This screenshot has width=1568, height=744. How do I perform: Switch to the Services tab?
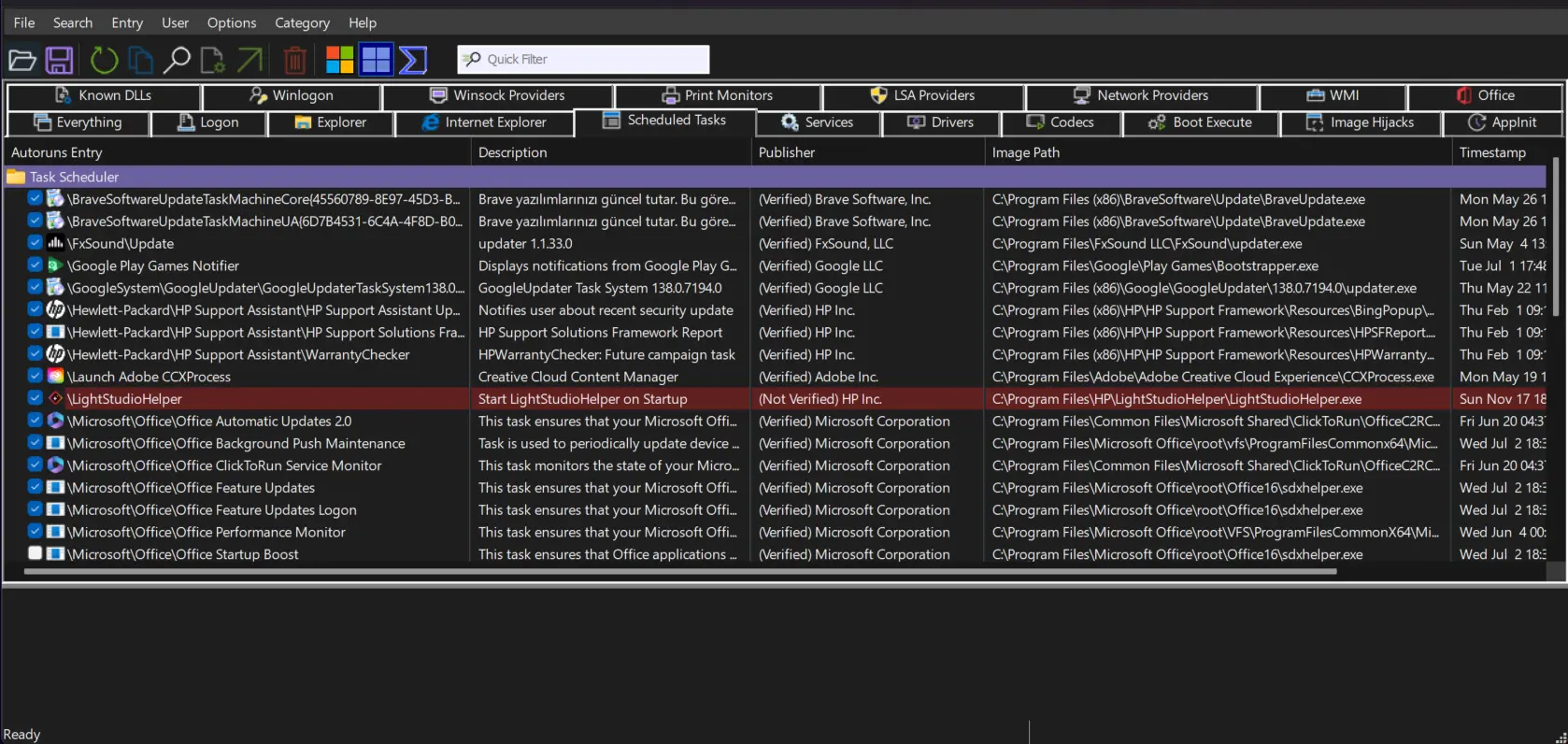point(818,122)
